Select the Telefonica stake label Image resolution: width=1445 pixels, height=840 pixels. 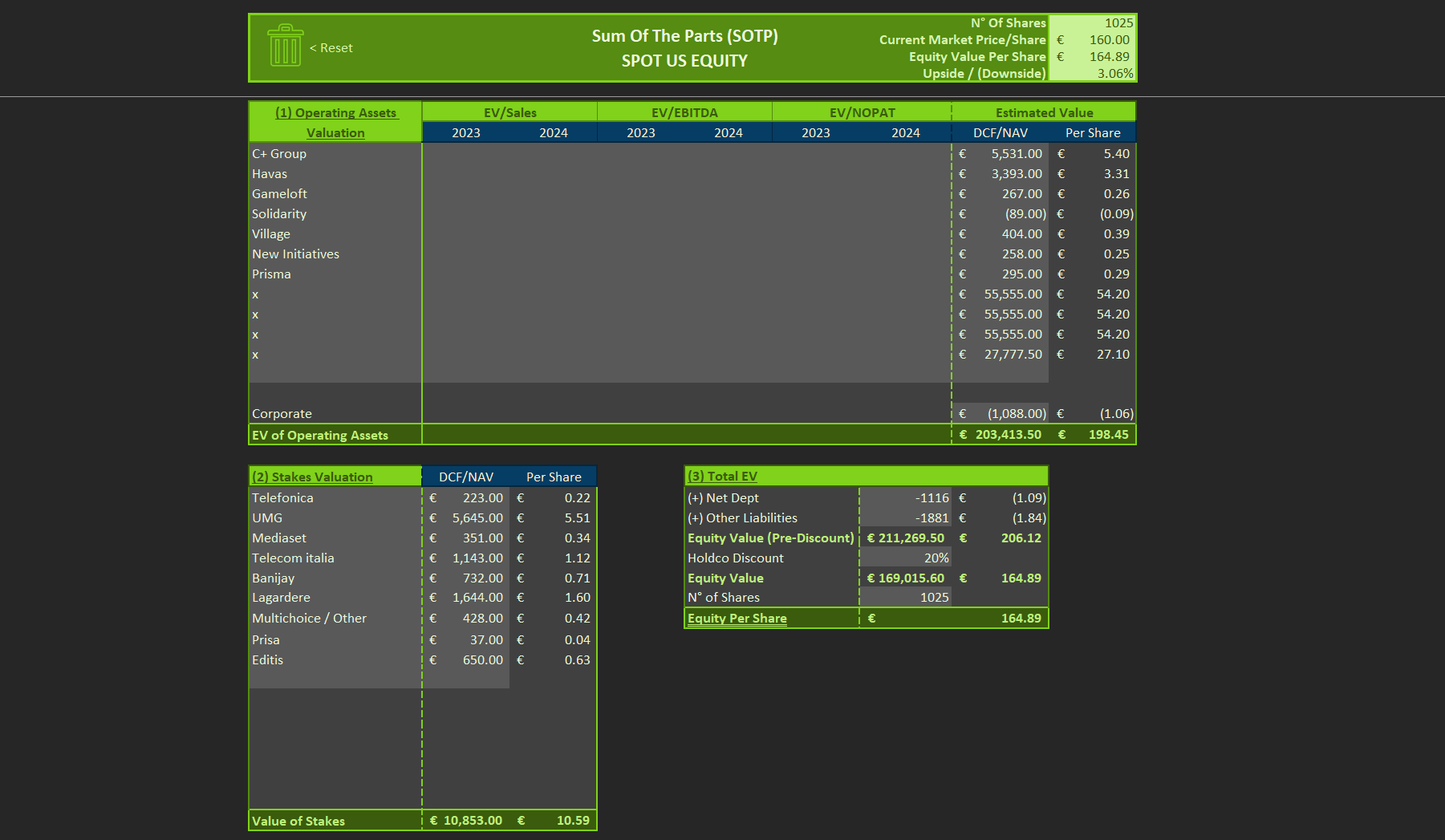(x=282, y=497)
